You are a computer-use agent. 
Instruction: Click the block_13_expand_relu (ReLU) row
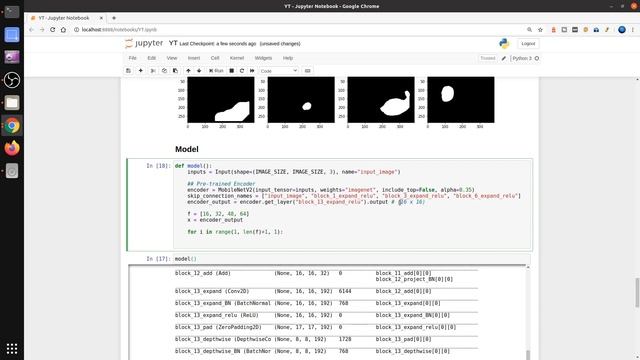[326, 315]
